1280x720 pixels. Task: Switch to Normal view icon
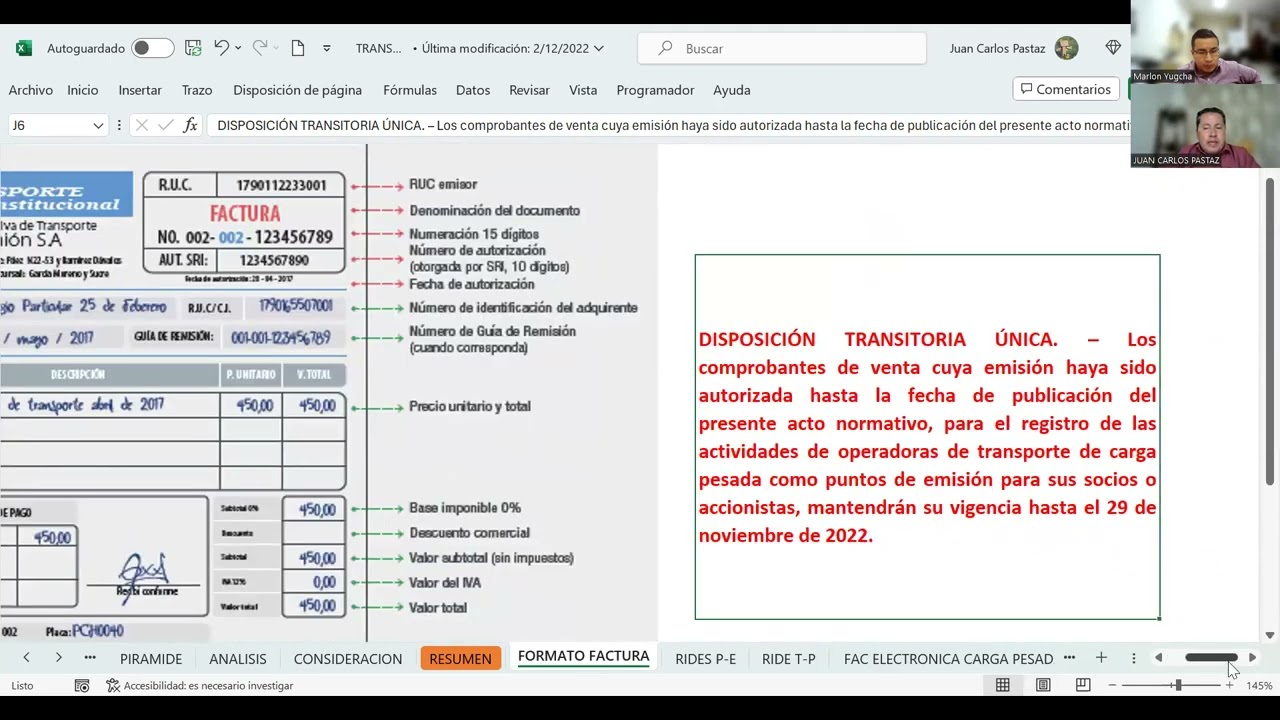[1002, 685]
